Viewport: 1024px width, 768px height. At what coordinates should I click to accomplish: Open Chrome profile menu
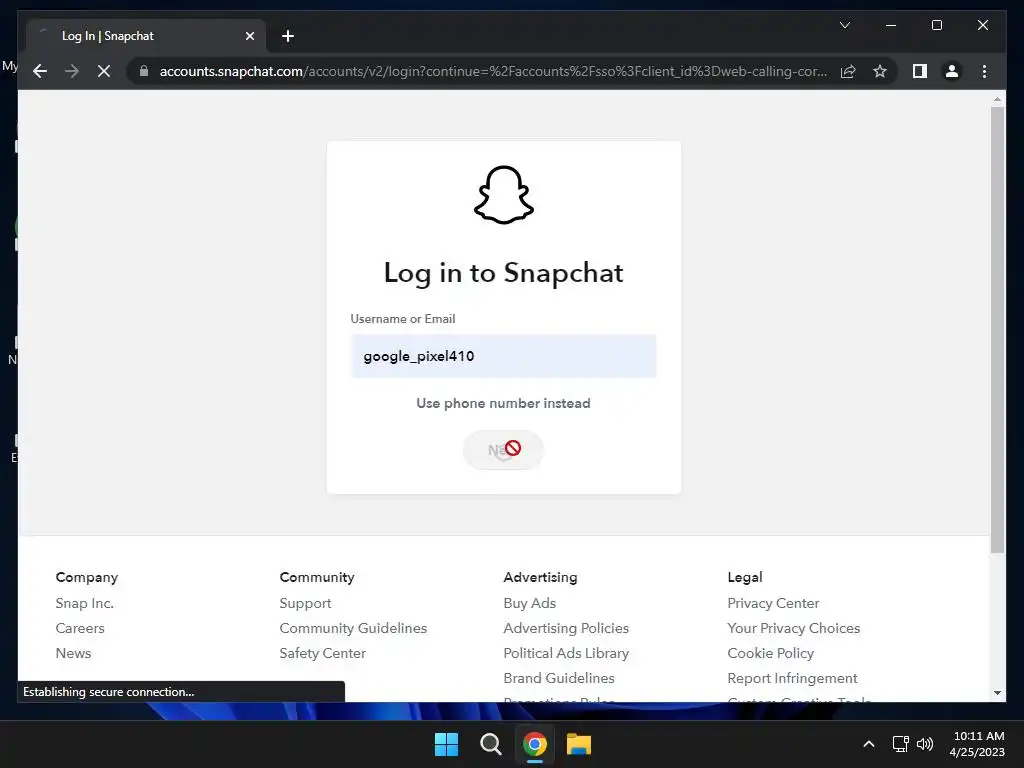coord(952,71)
